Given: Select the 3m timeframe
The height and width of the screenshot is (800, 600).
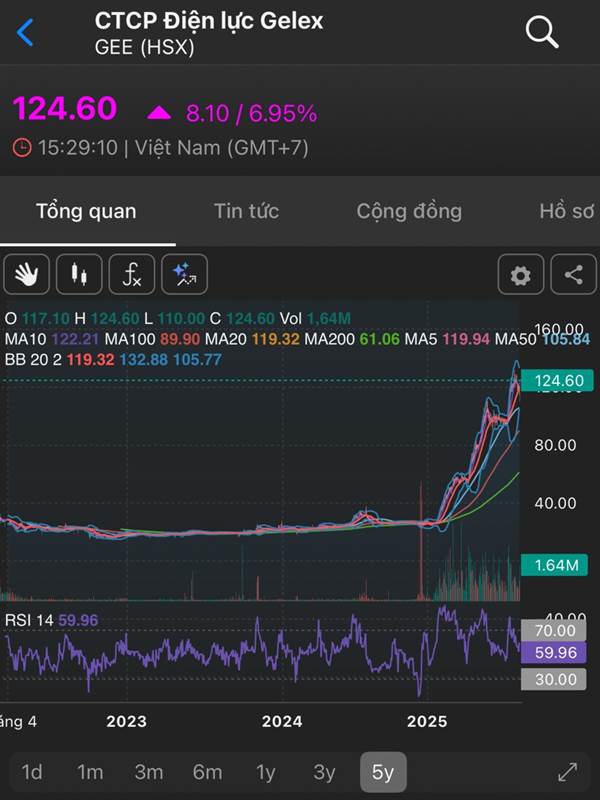Looking at the screenshot, I should click(148, 772).
